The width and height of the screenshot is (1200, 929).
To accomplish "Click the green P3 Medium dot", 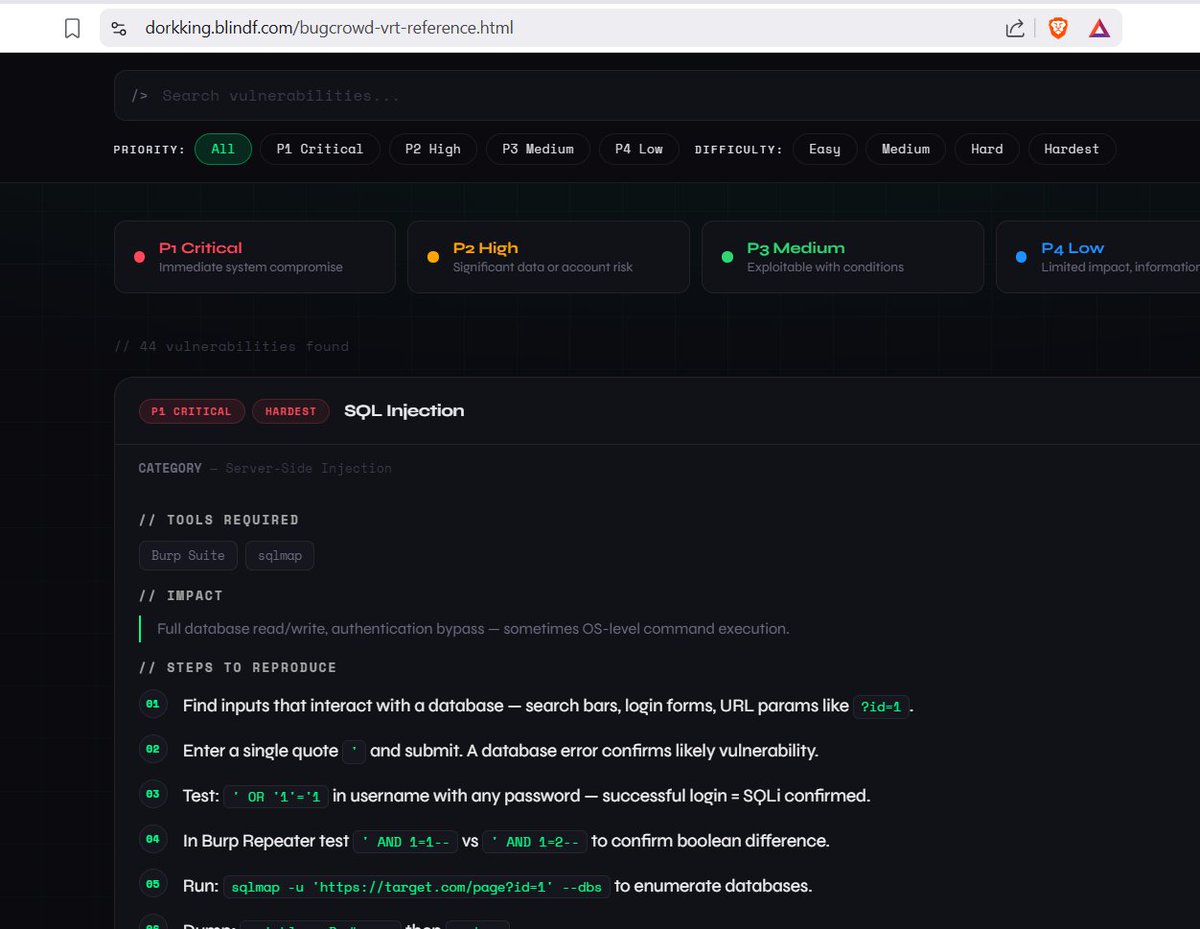I will coord(728,257).
